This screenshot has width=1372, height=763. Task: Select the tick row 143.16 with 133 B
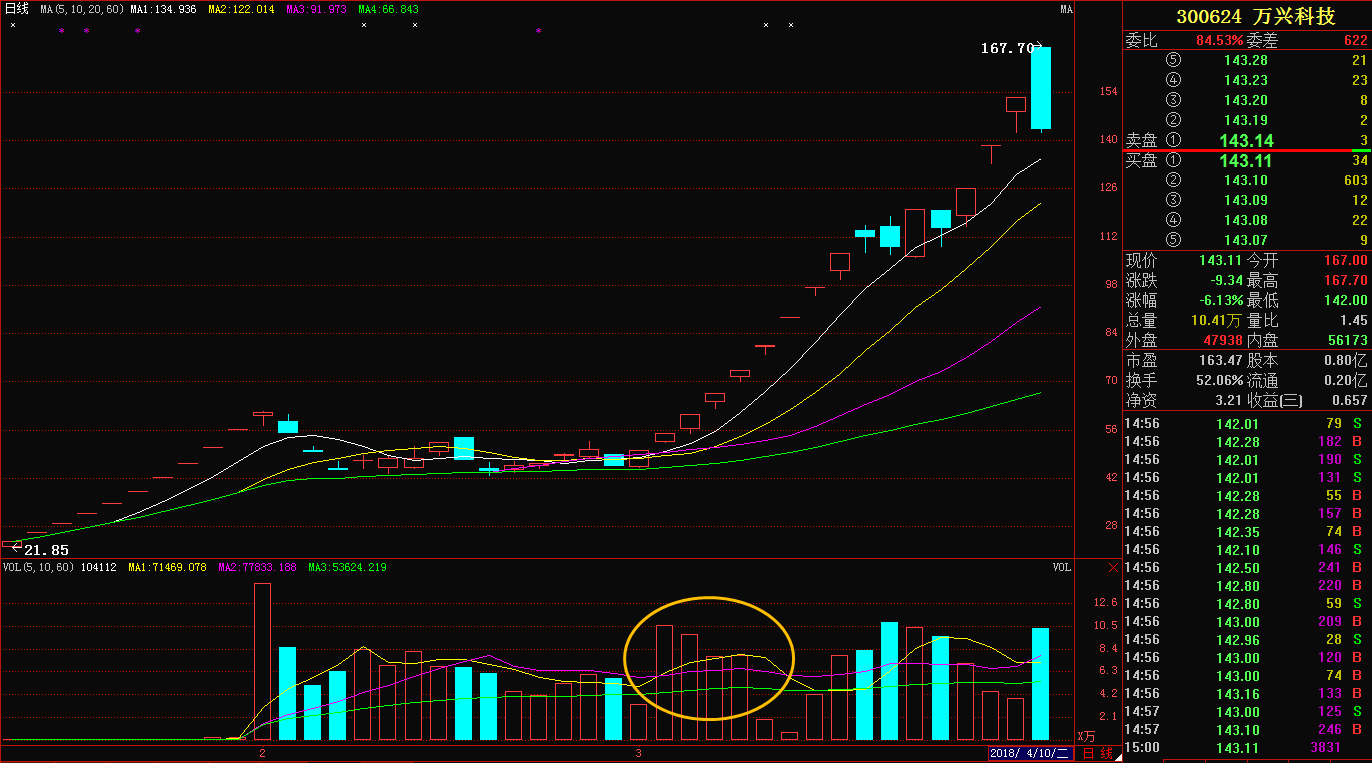point(1247,693)
